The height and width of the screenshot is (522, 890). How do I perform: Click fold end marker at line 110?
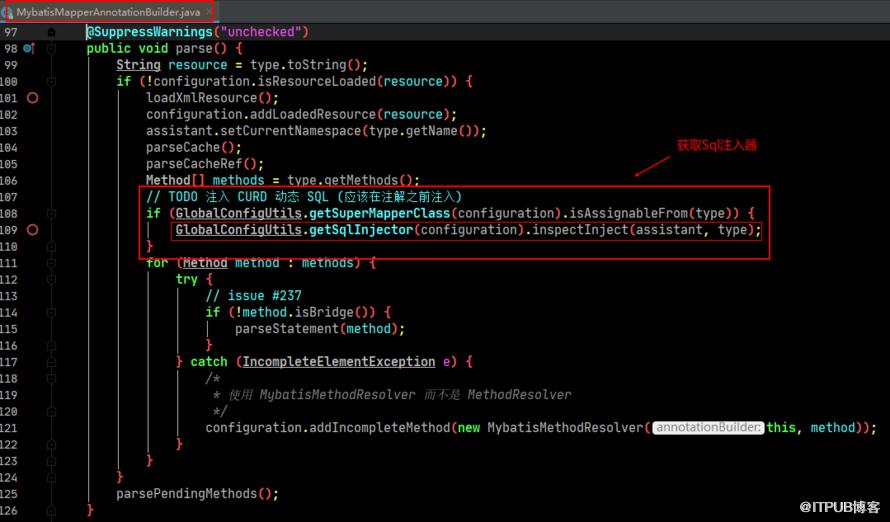click(52, 247)
